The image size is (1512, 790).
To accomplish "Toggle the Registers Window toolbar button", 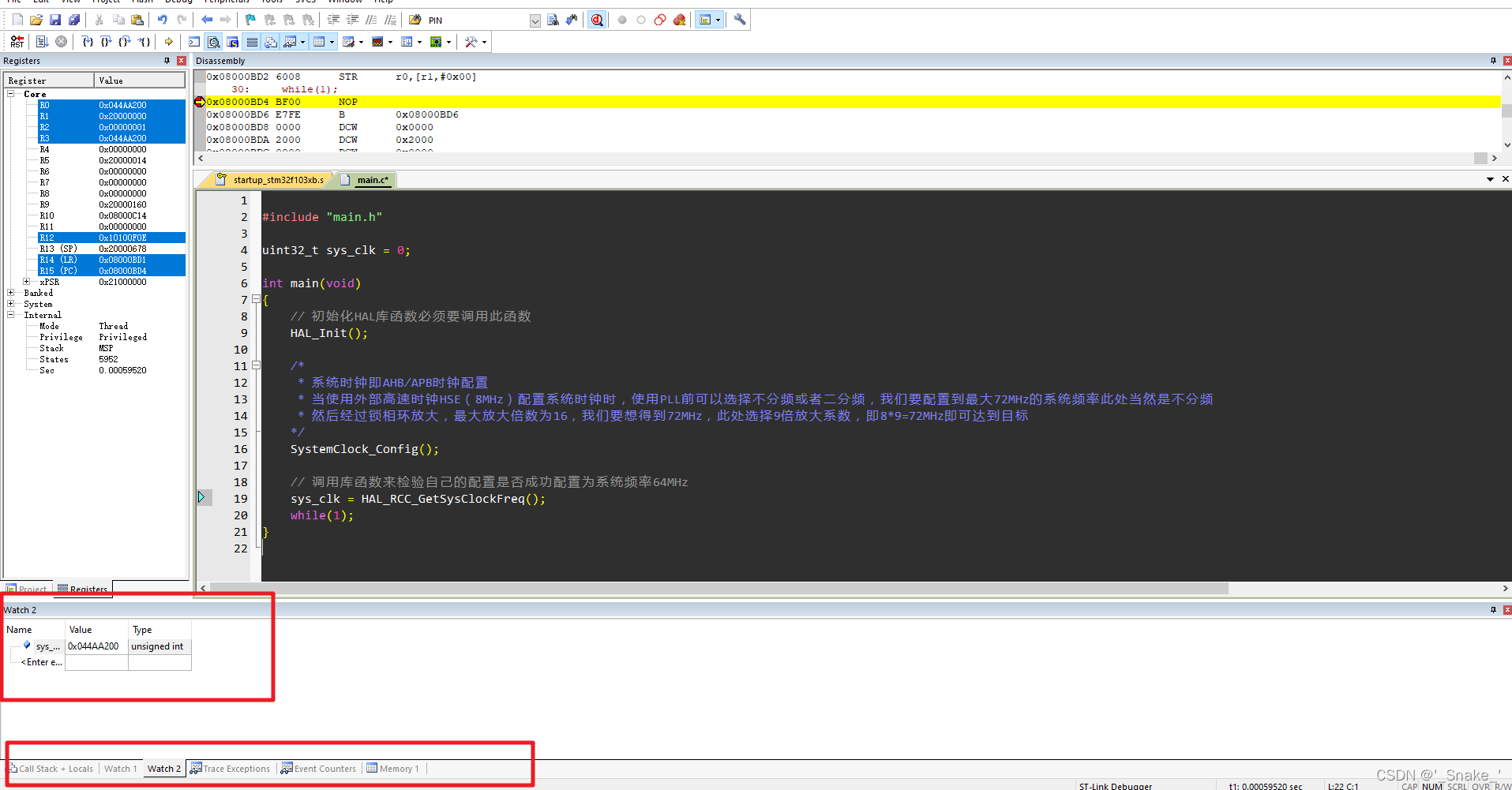I will [252, 42].
